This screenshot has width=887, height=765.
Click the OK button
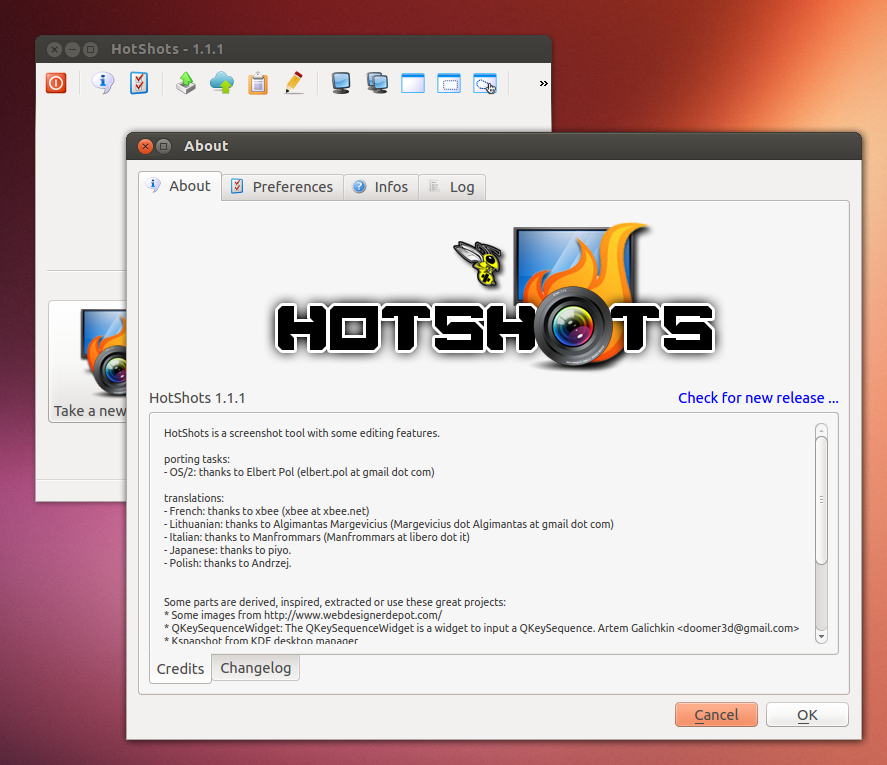(x=807, y=715)
